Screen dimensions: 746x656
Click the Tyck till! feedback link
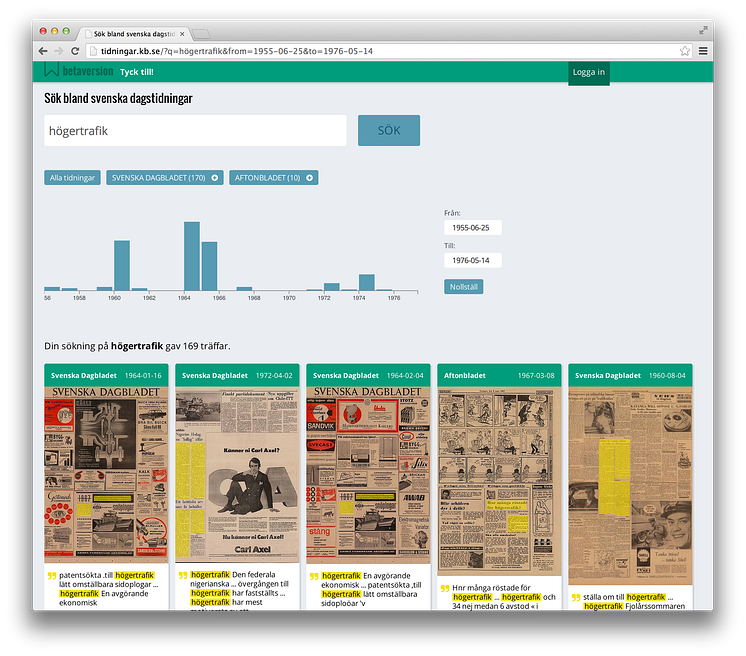coord(137,72)
